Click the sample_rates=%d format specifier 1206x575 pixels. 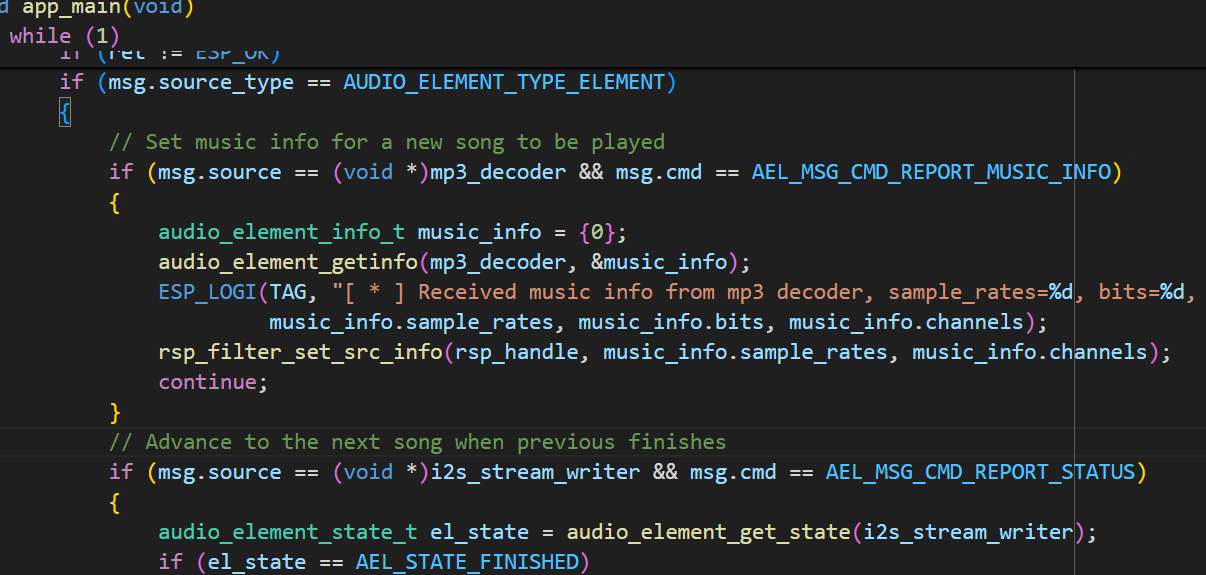tap(981, 292)
